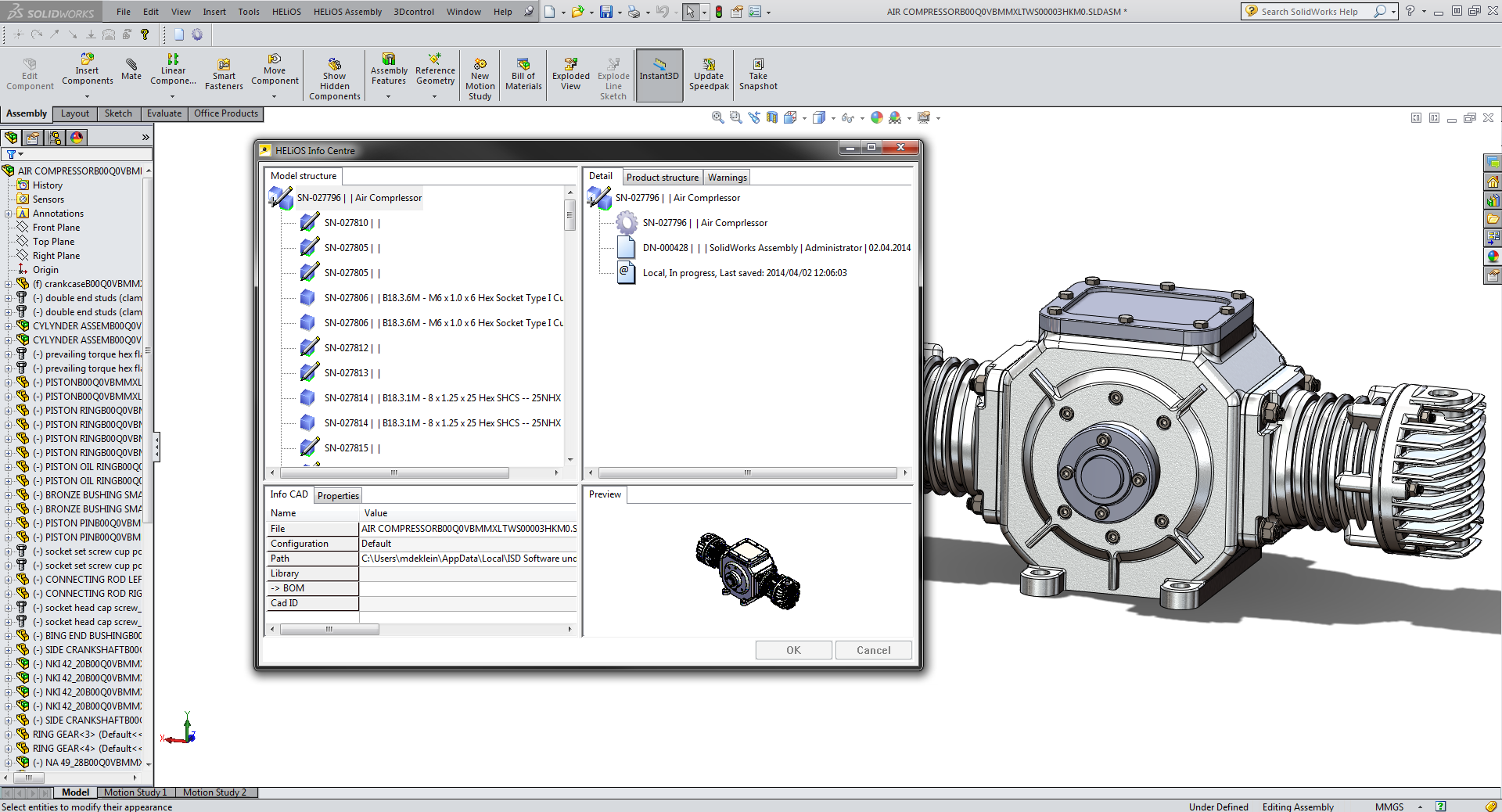Open the Reference Geometry dropdown

[435, 97]
